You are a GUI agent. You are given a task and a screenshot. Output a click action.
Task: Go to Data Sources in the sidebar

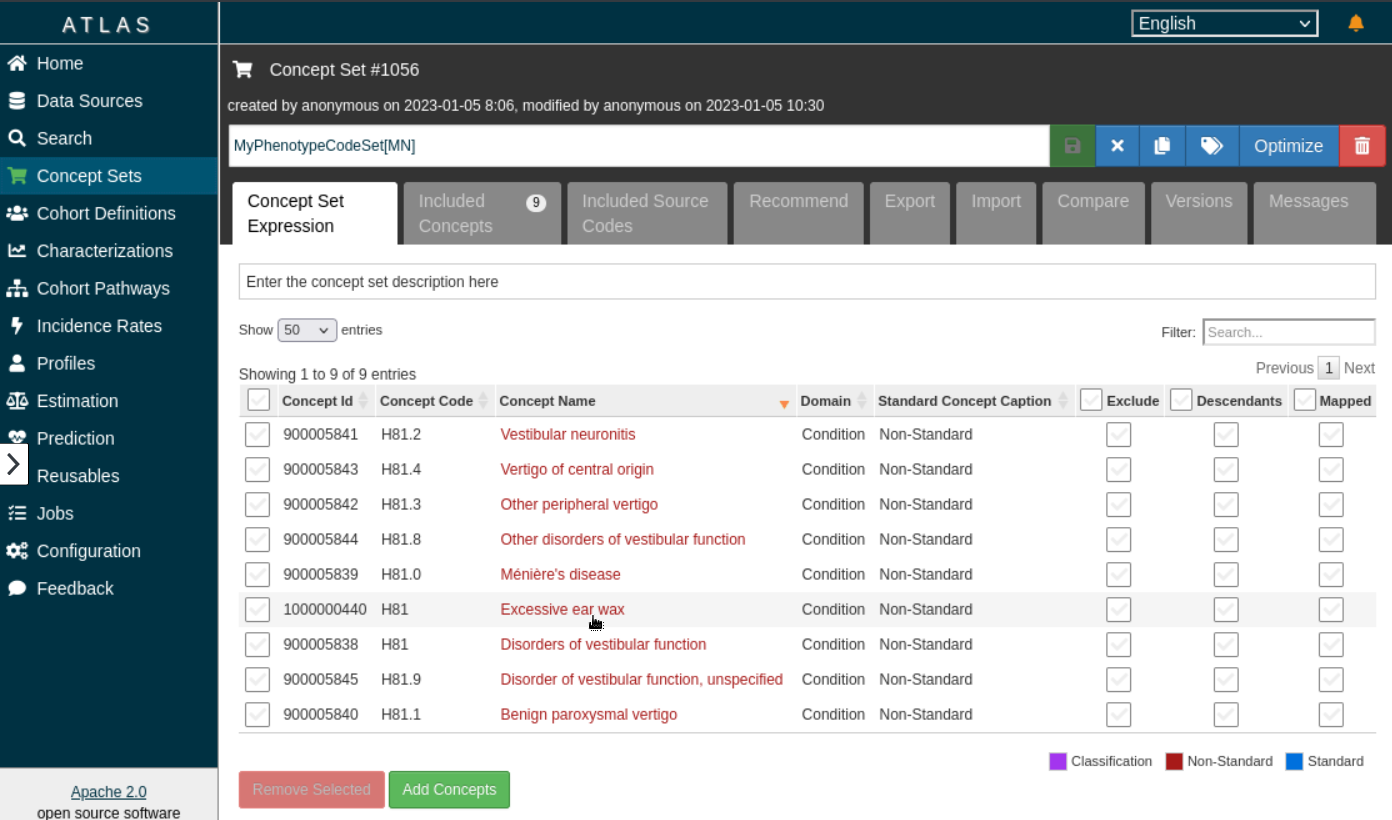pyautogui.click(x=89, y=101)
